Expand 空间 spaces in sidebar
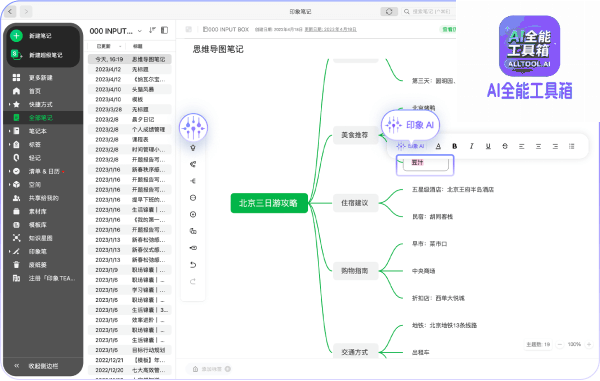The width and height of the screenshot is (600, 381). tap(9, 184)
